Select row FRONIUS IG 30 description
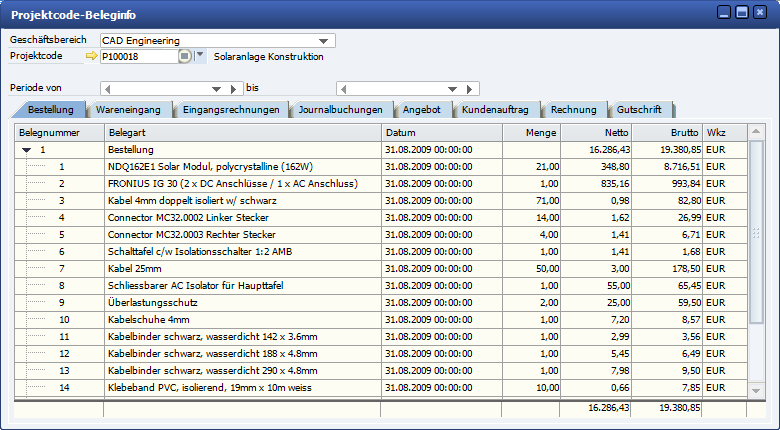This screenshot has height=430, width=780. coord(233,184)
